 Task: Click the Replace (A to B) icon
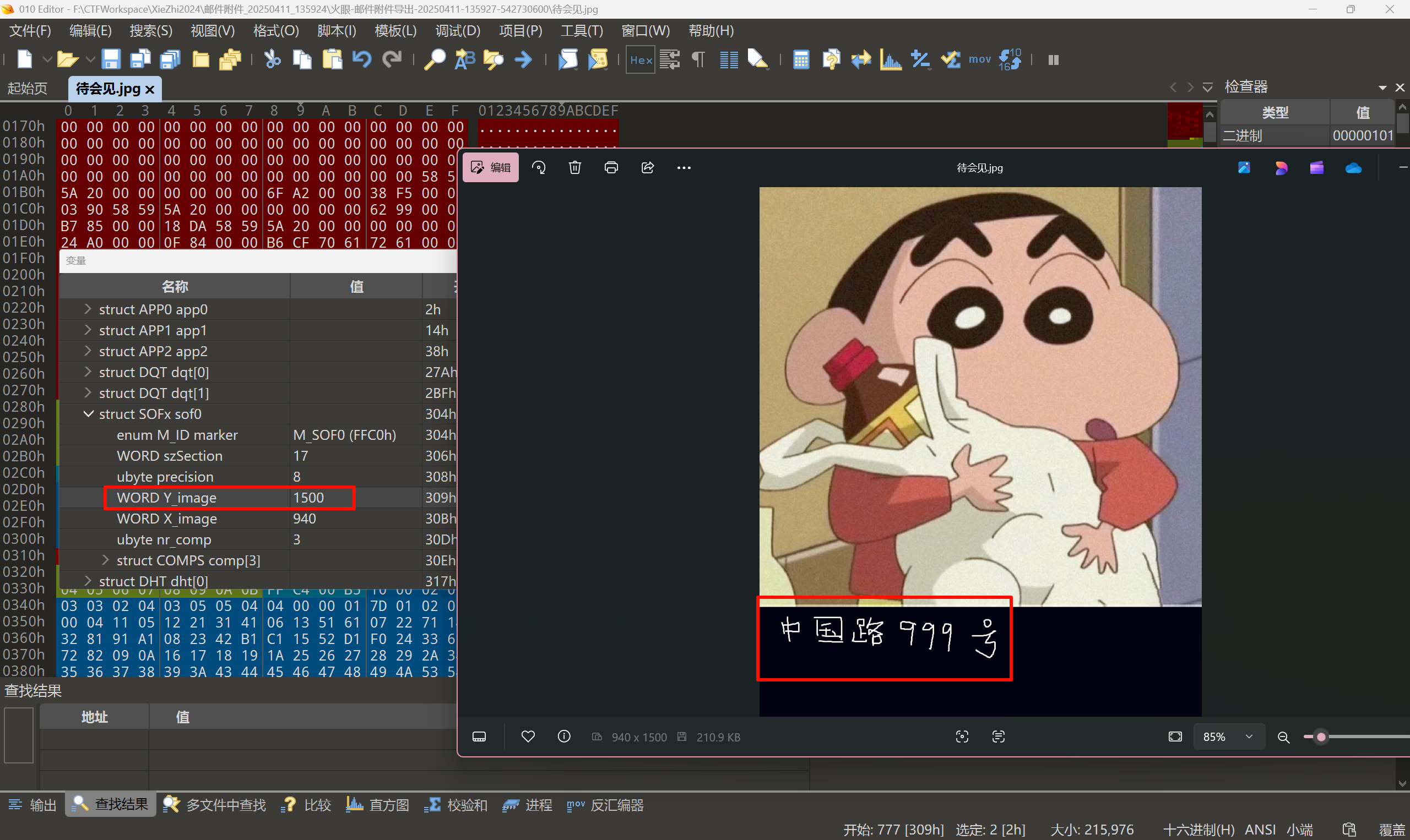(465, 59)
